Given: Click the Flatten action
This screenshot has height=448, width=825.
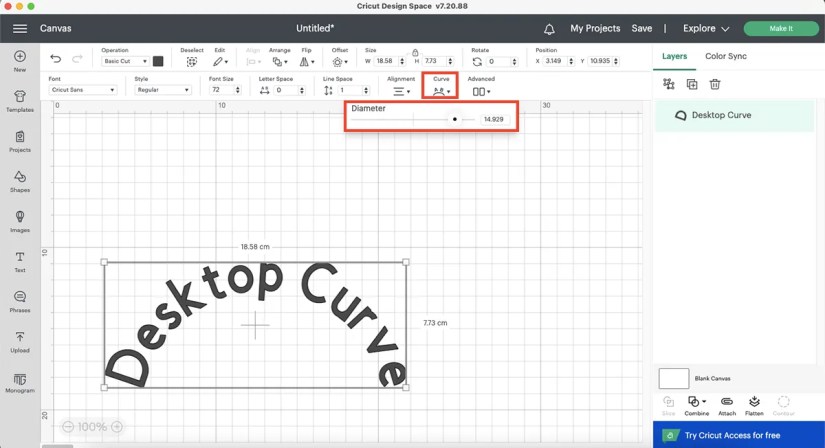Looking at the screenshot, I should tap(754, 406).
